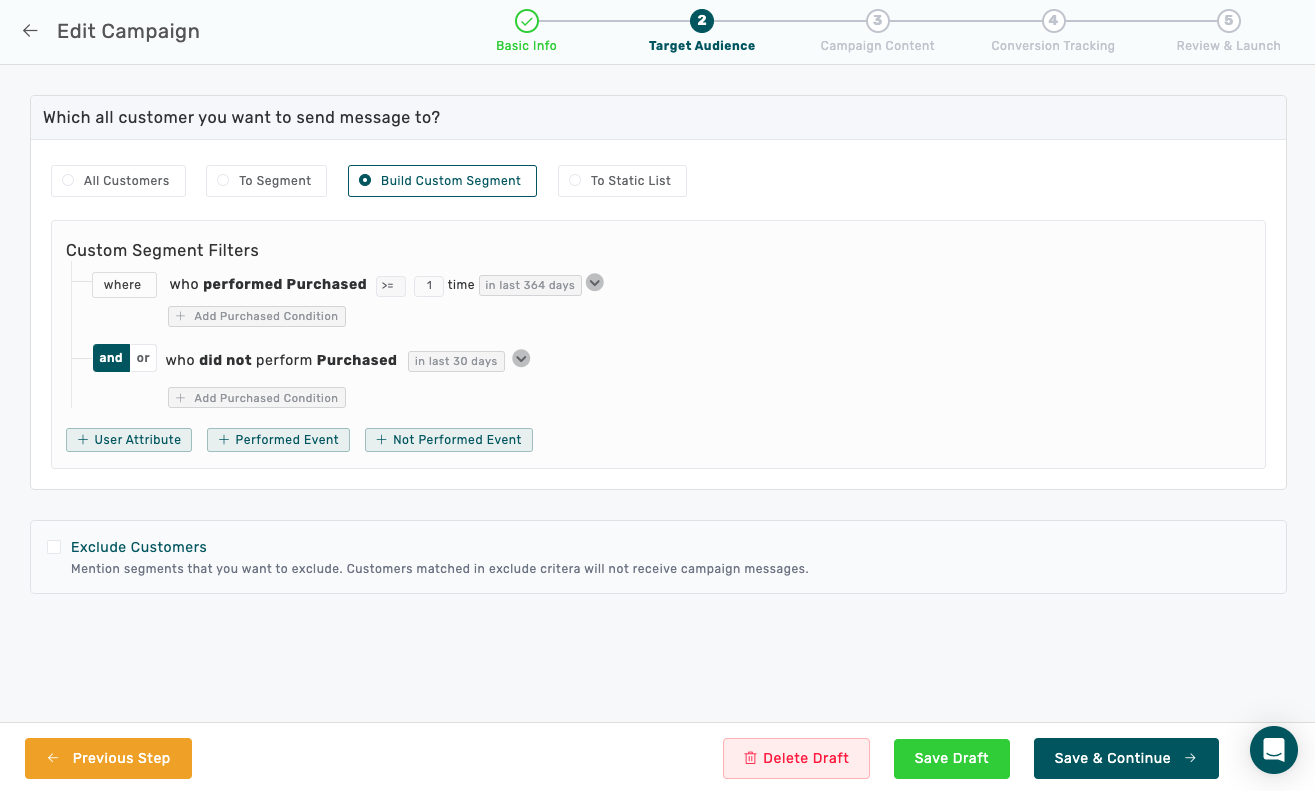Expand options chevron for did not perform row

(x=521, y=359)
